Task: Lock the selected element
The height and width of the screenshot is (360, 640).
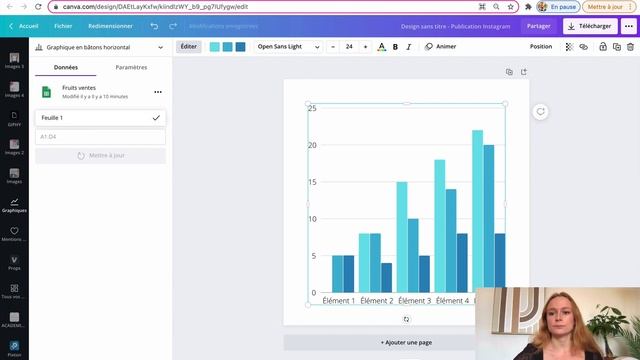Action: (x=603, y=47)
